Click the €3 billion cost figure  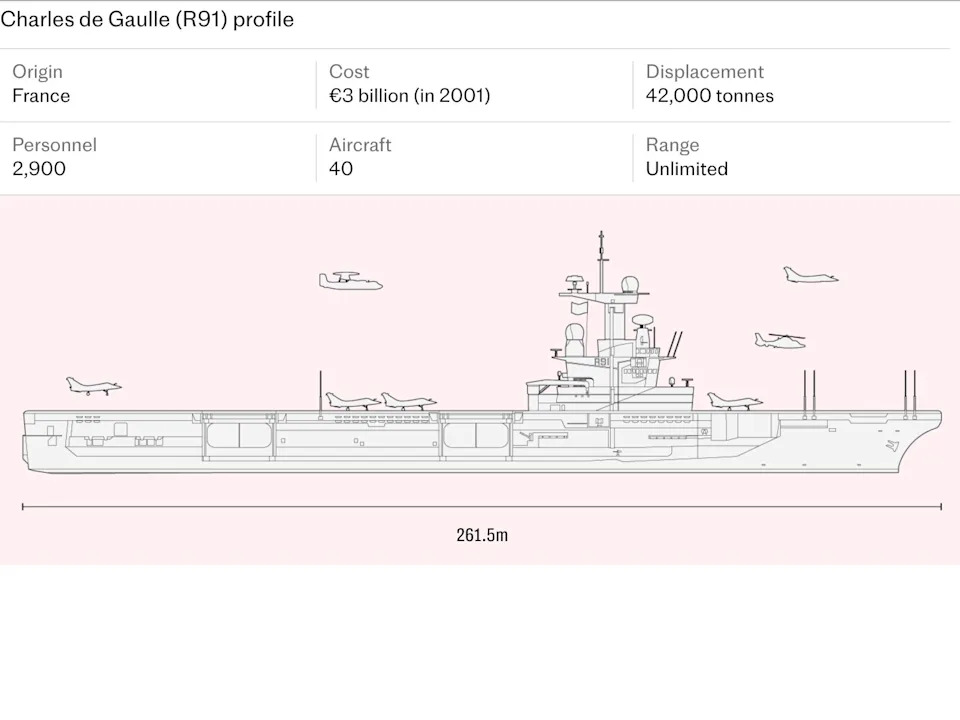[409, 96]
